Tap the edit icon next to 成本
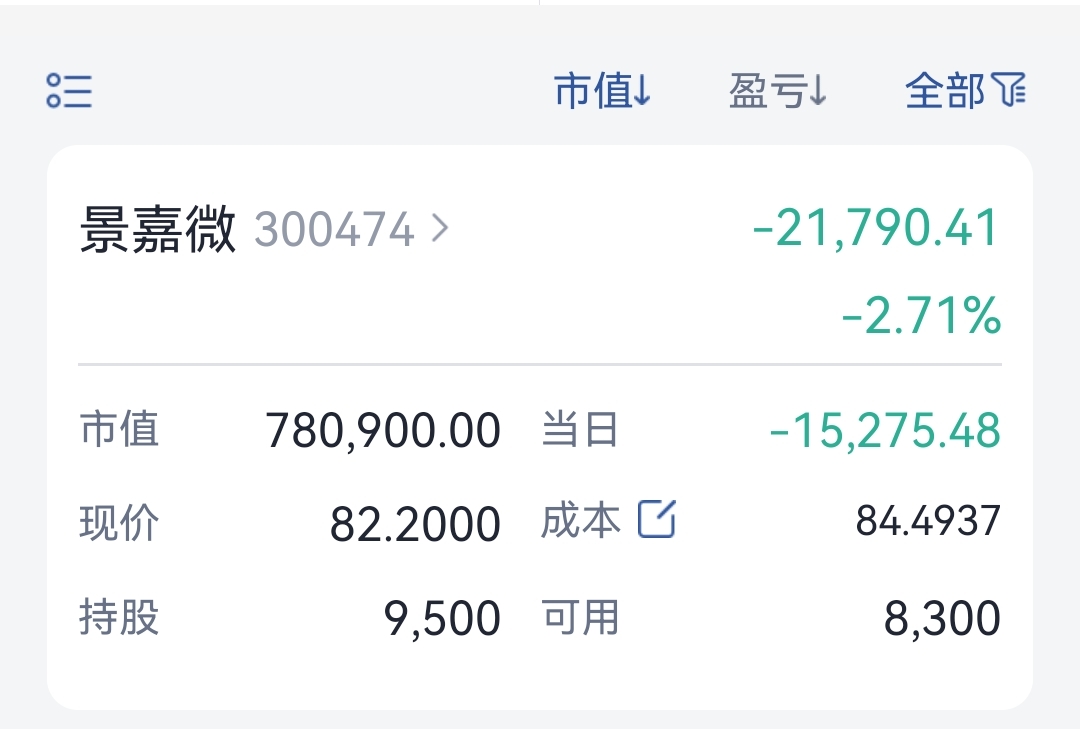The height and width of the screenshot is (729, 1080). [x=656, y=519]
